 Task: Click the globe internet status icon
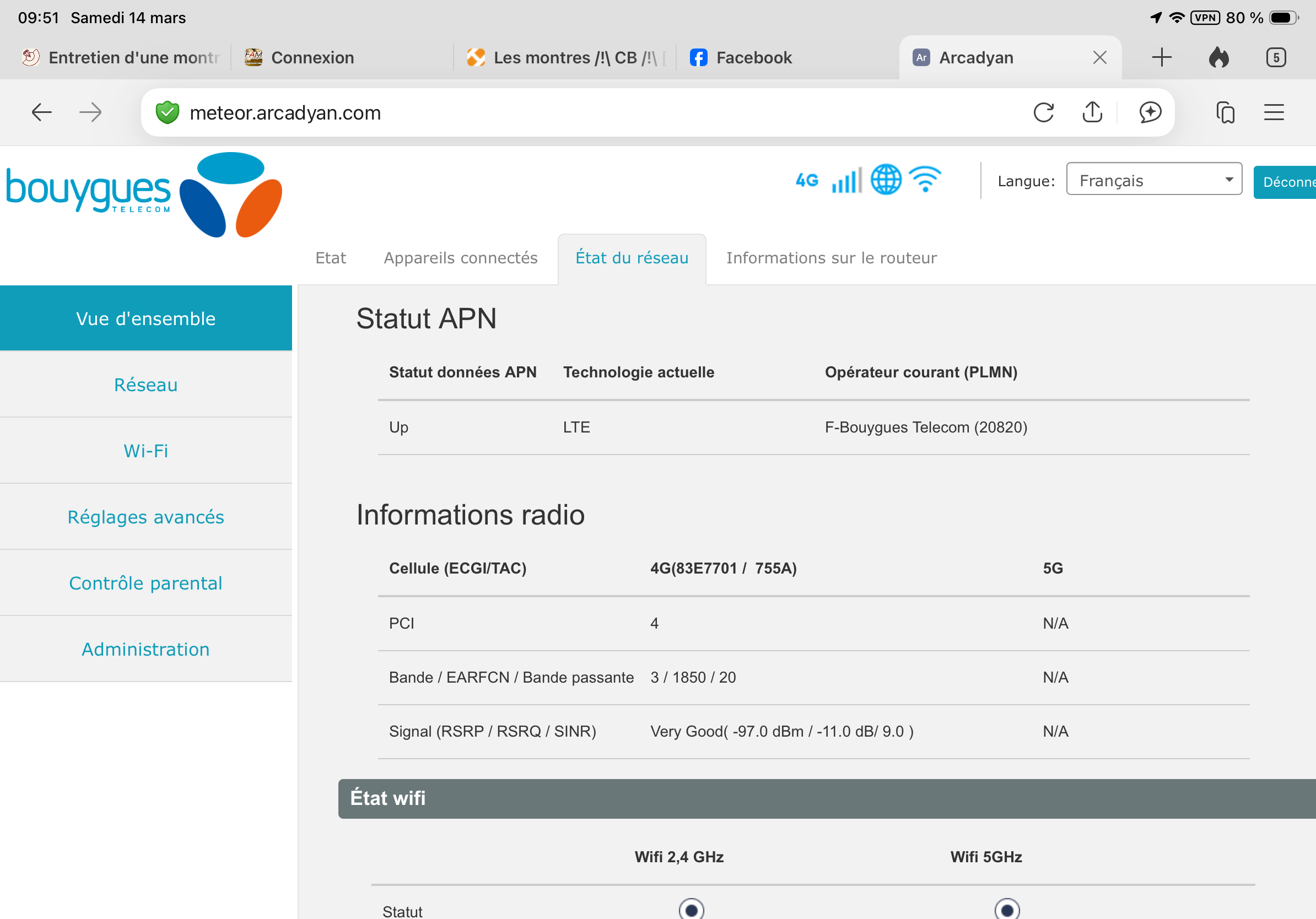point(886,180)
